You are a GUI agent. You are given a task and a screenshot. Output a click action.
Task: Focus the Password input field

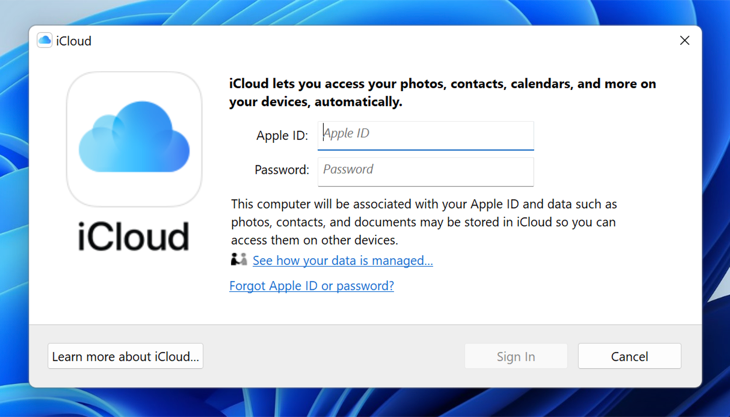(426, 172)
